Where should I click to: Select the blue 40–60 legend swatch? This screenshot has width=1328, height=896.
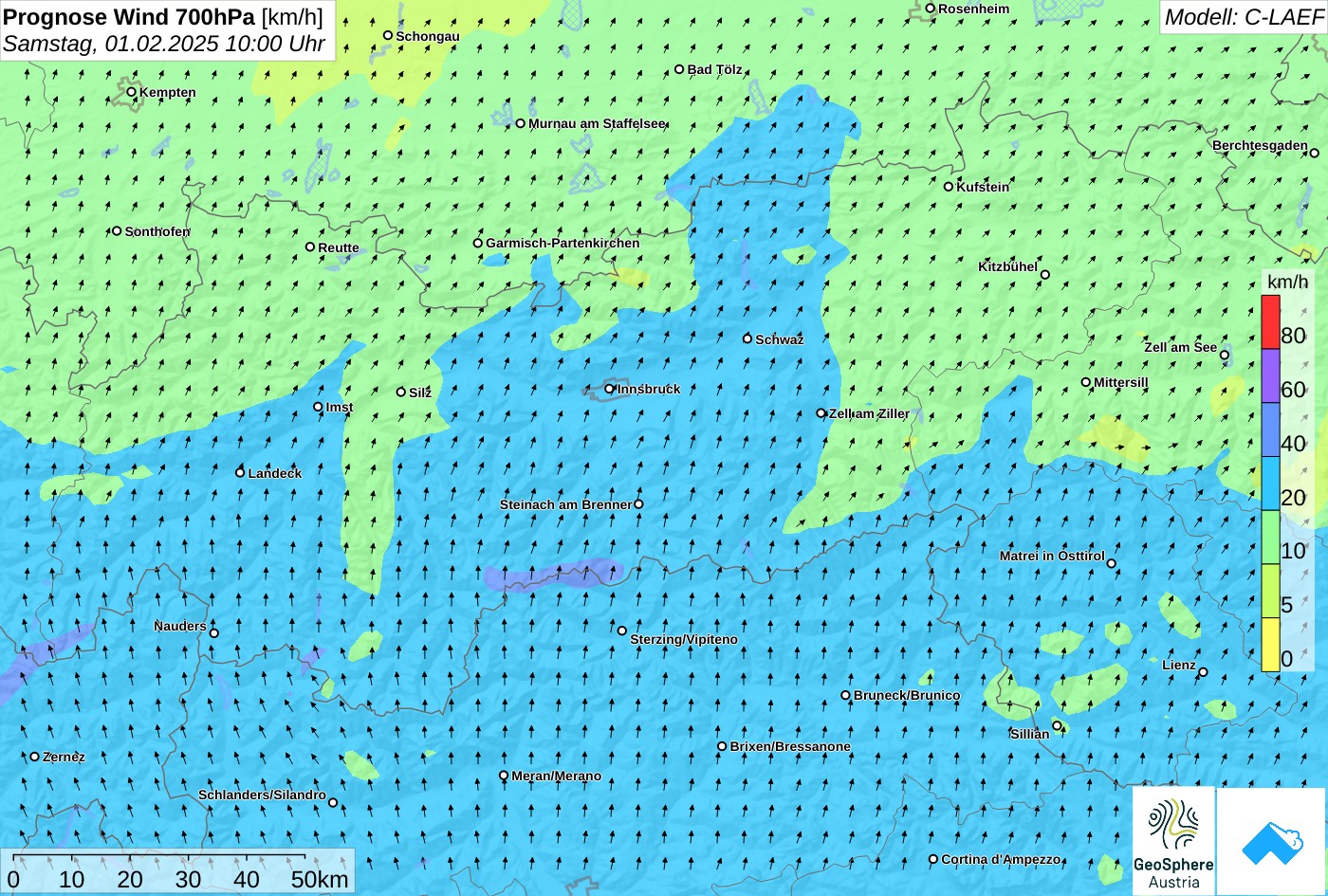coord(1270,430)
